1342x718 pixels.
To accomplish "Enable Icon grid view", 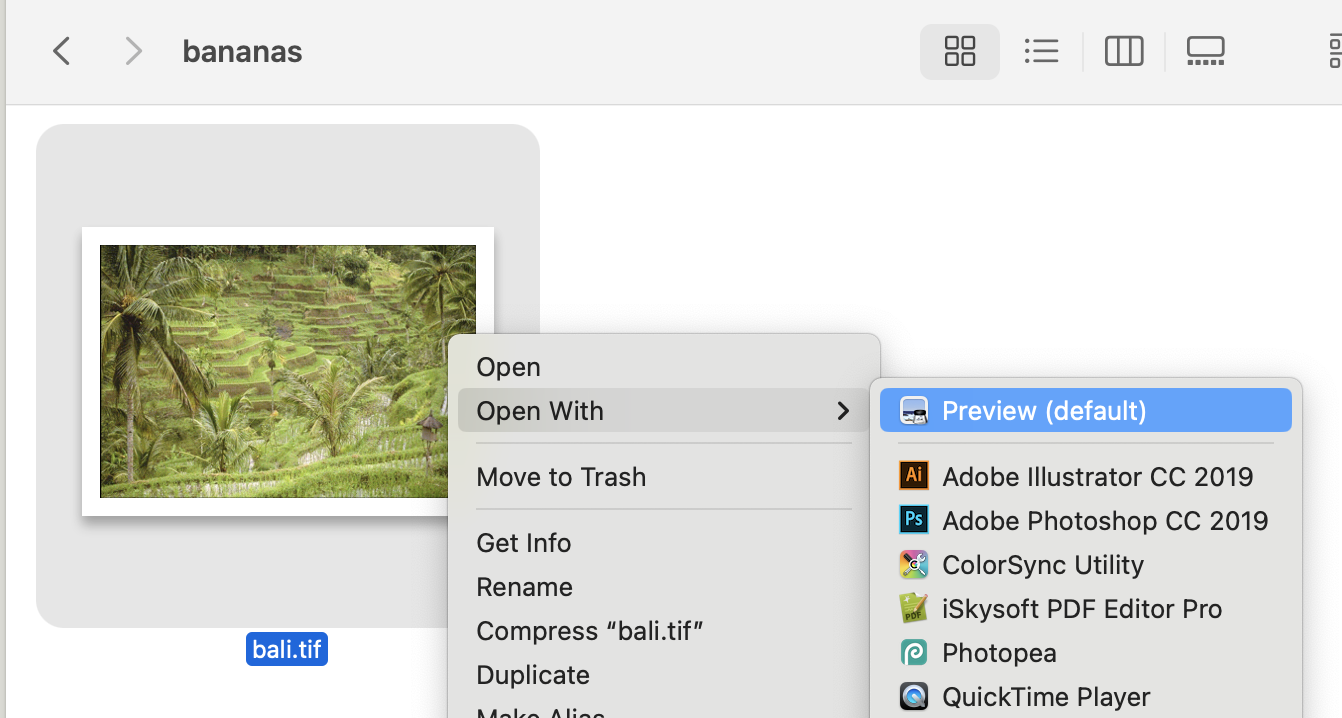I will (x=959, y=50).
